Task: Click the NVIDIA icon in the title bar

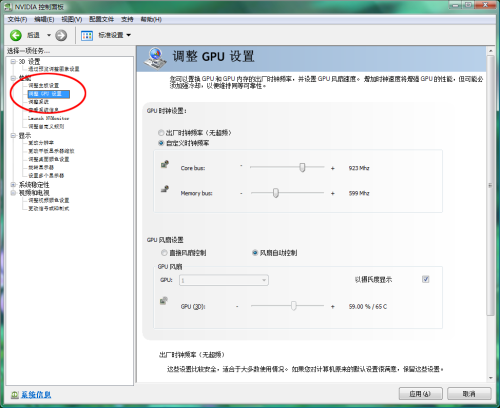Action: [8, 7]
